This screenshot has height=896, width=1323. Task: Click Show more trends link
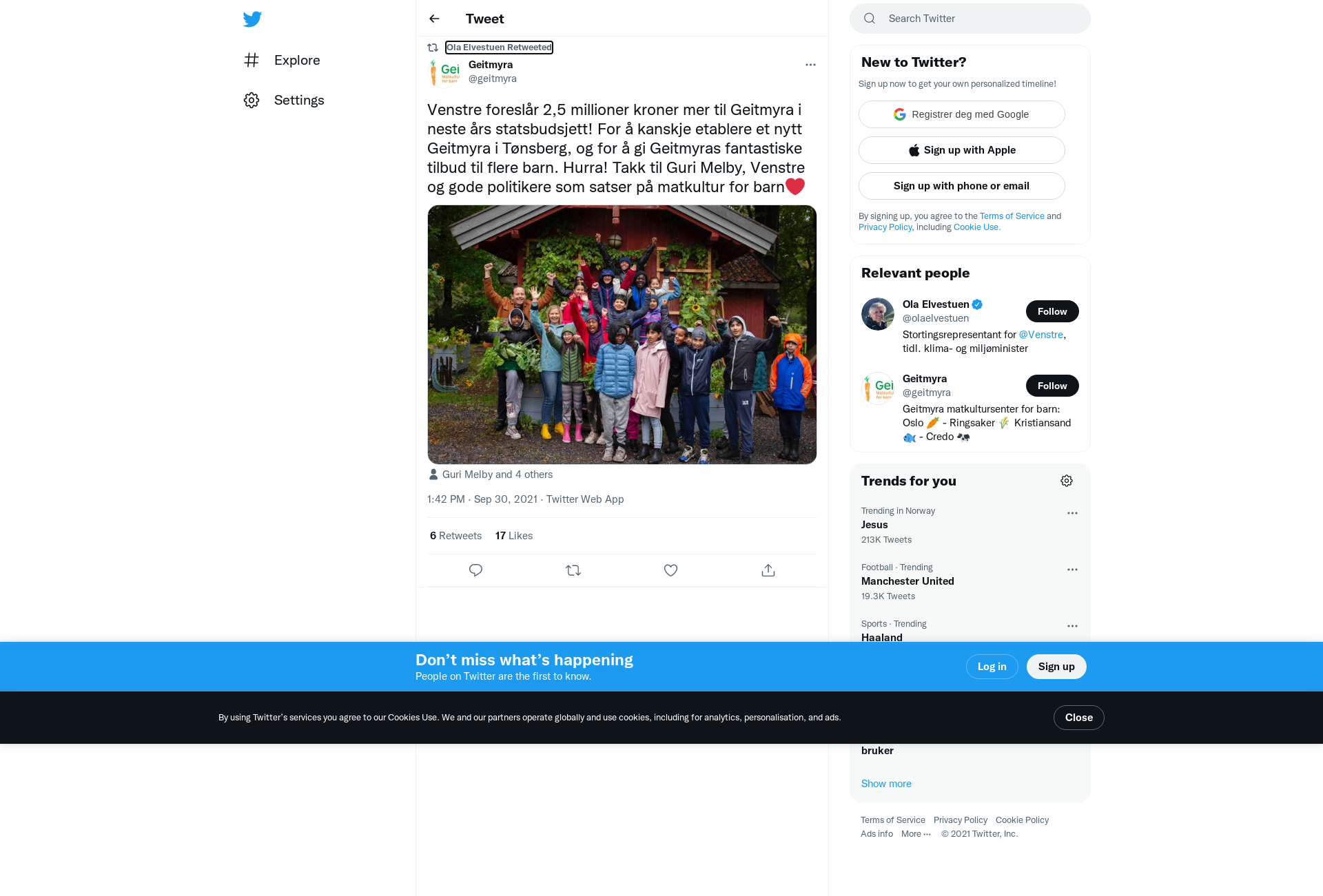[886, 784]
